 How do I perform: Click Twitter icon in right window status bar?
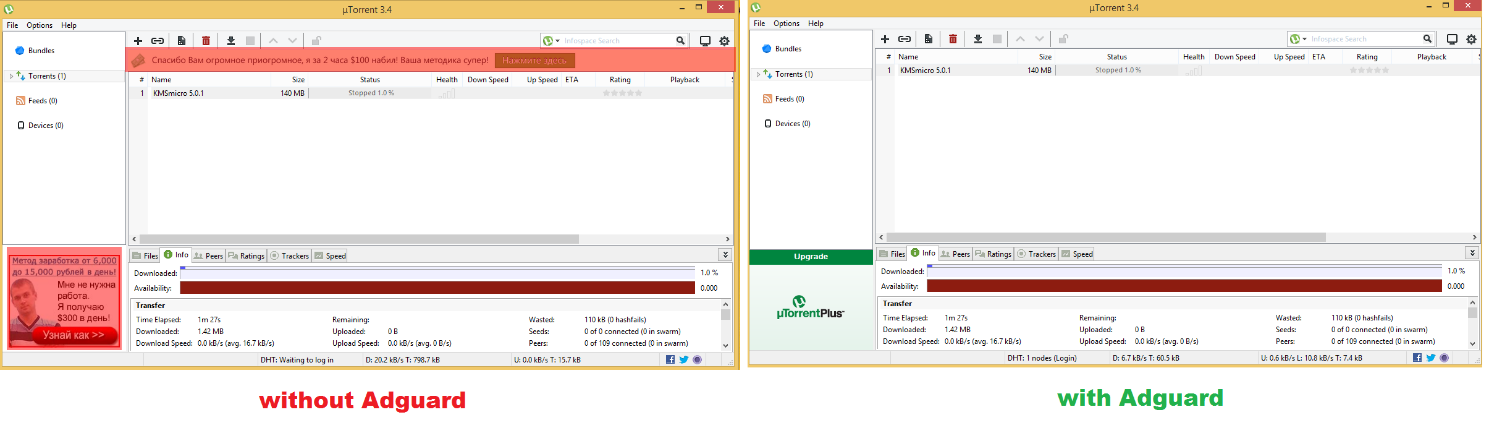tap(1431, 357)
